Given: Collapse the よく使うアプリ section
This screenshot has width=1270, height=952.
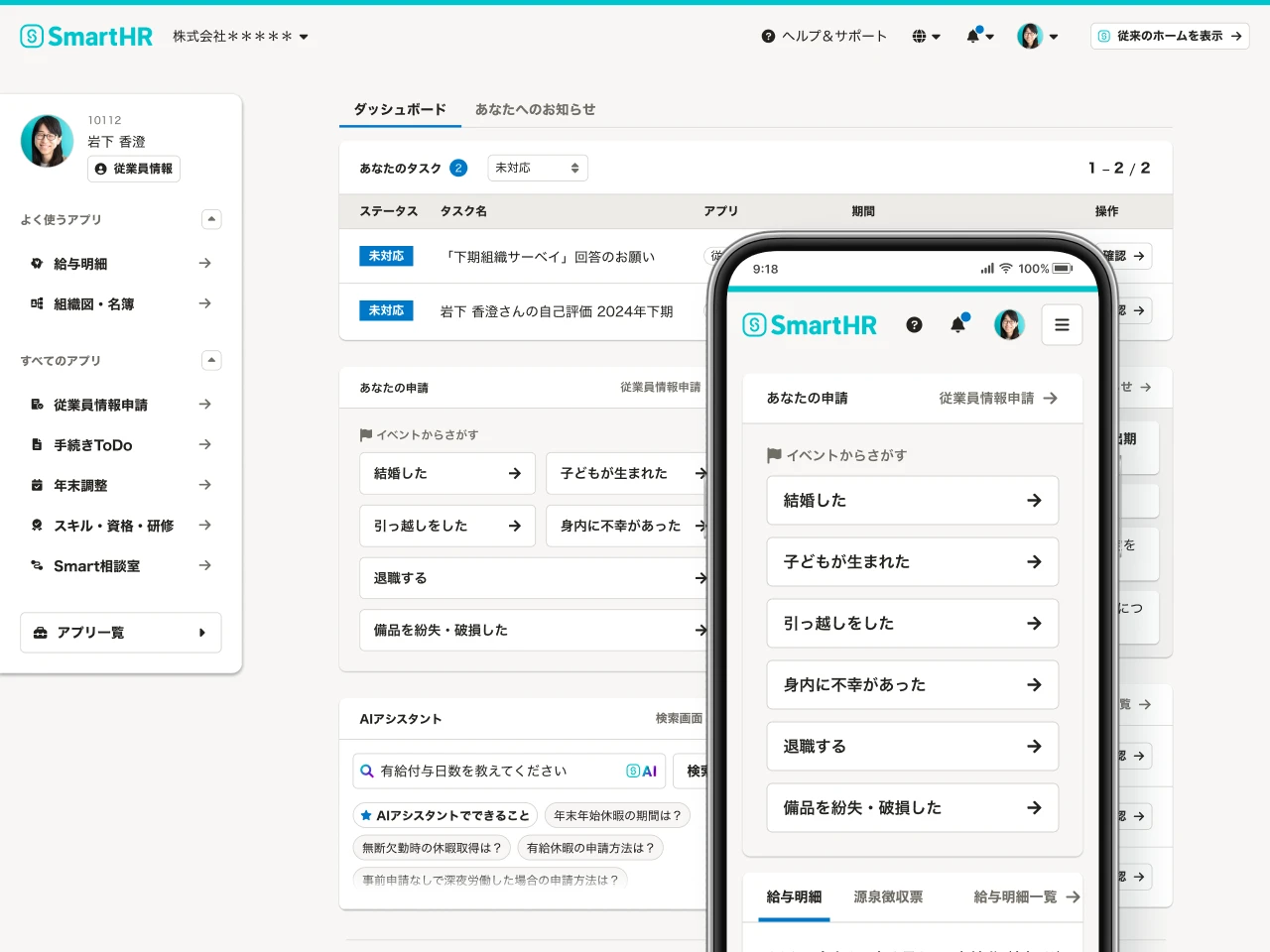Looking at the screenshot, I should [x=211, y=219].
